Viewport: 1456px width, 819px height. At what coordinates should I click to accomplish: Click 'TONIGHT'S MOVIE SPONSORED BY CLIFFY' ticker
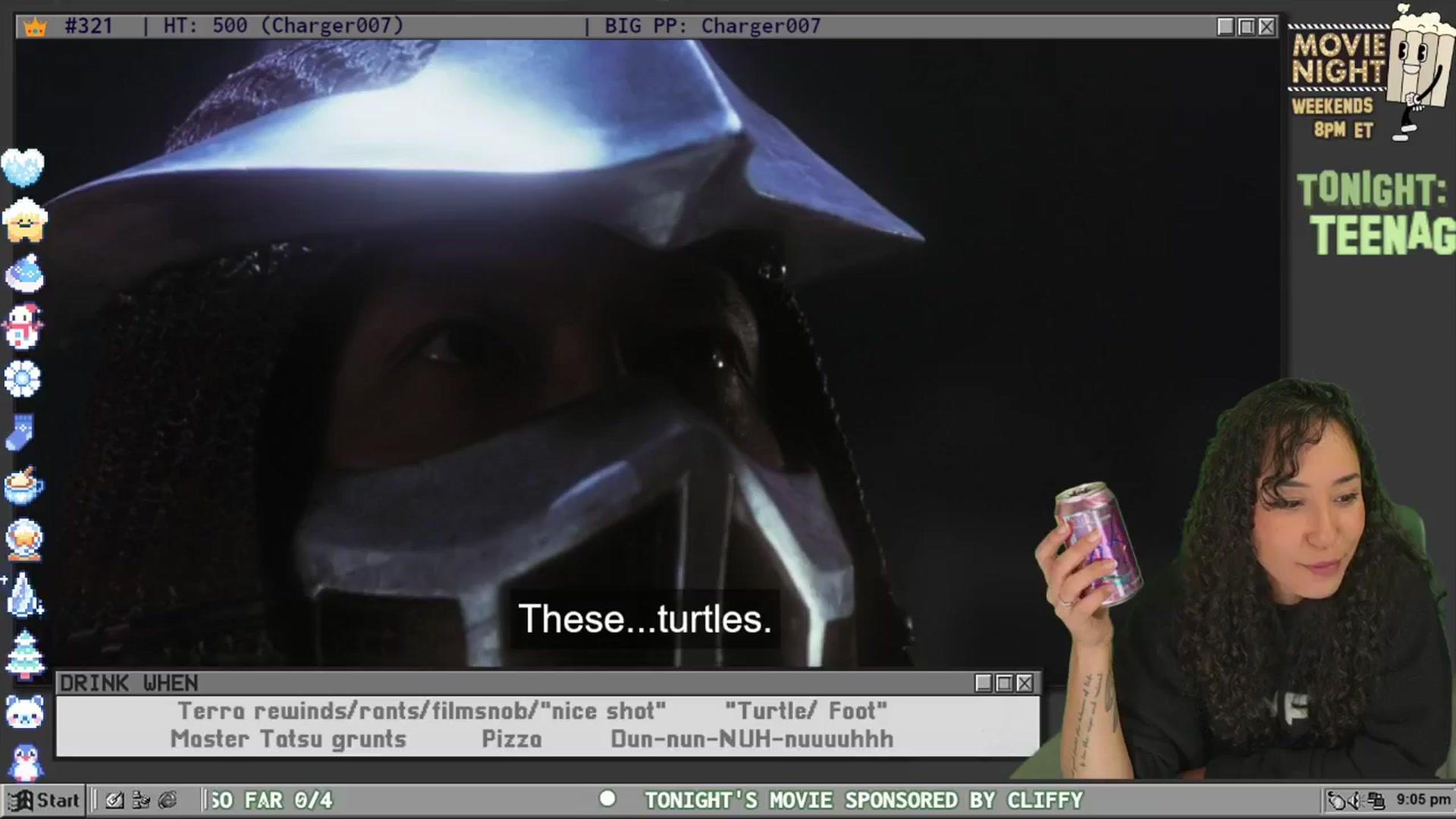pyautogui.click(x=864, y=800)
